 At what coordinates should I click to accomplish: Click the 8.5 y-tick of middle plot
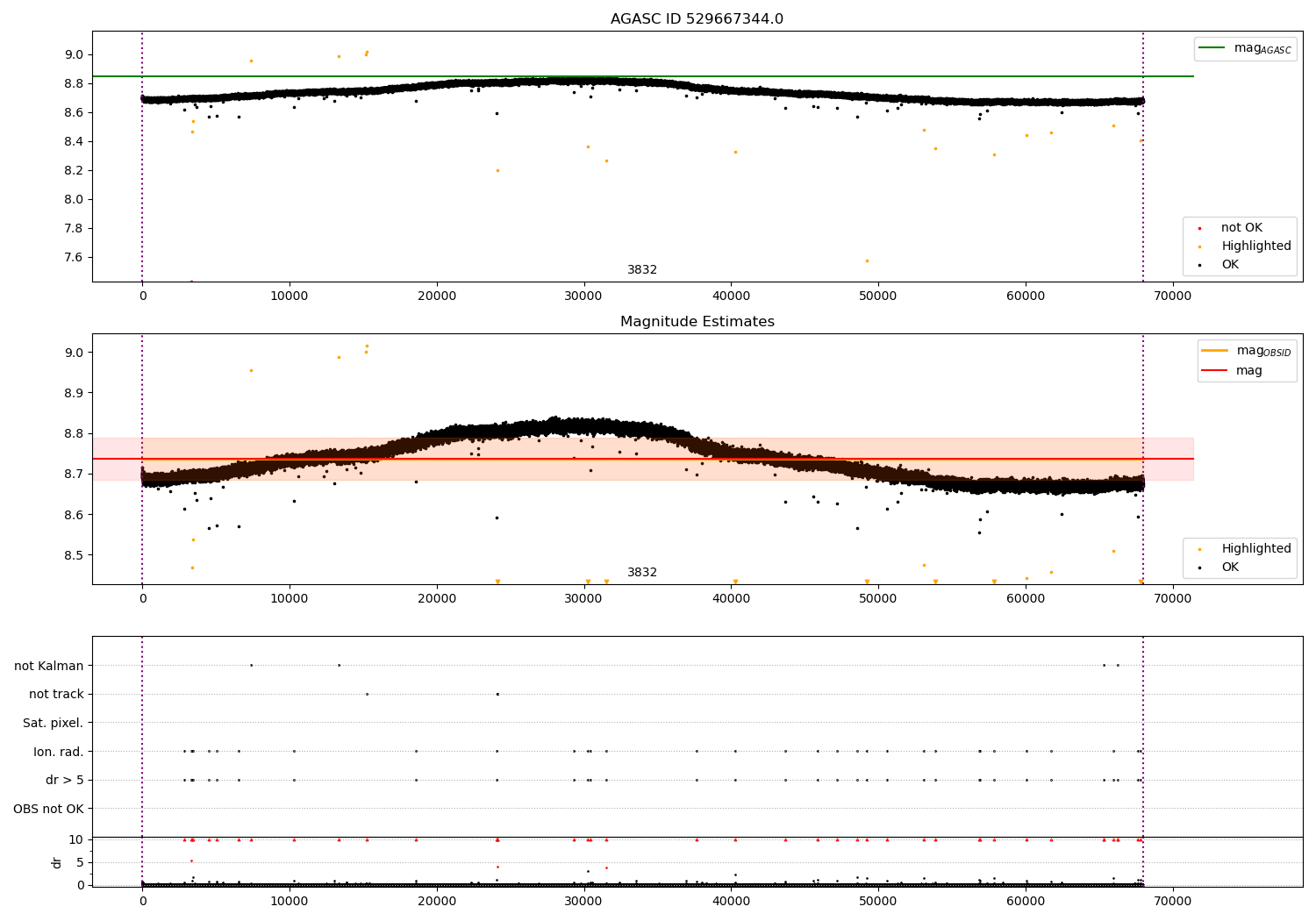coord(74,555)
